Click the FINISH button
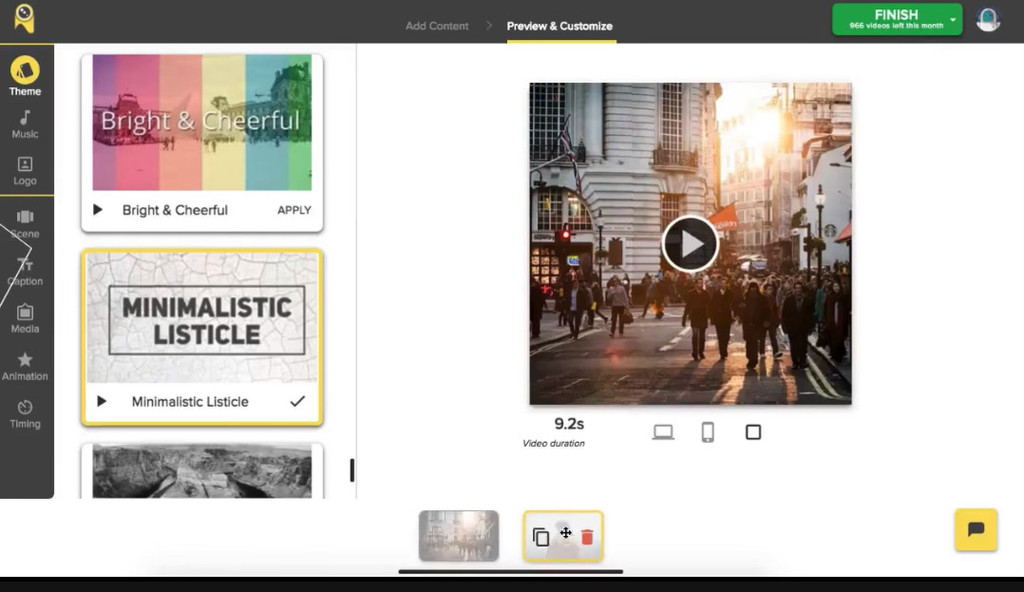1024x592 pixels. click(x=896, y=17)
